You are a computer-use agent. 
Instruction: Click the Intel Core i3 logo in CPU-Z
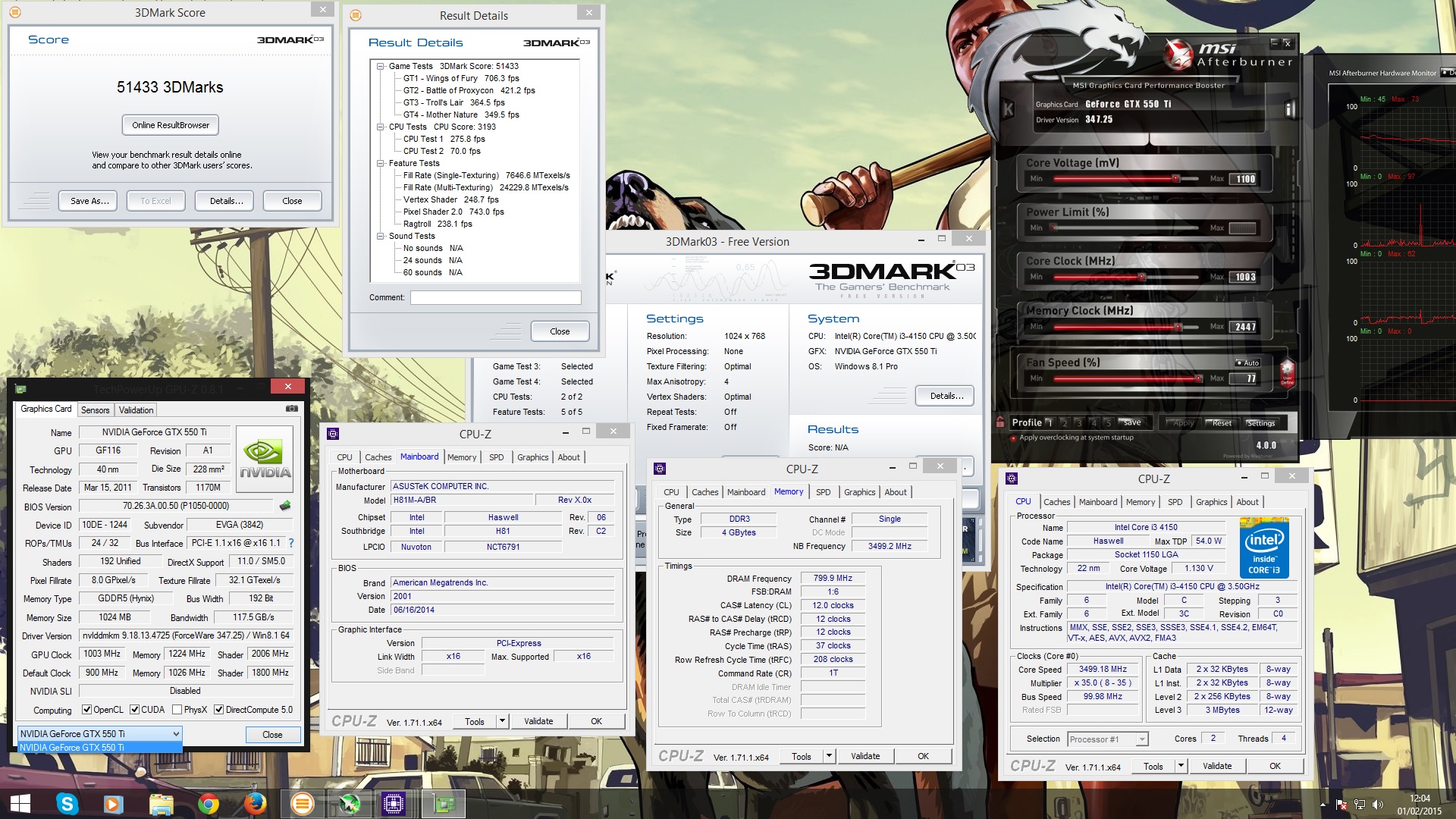(1264, 548)
